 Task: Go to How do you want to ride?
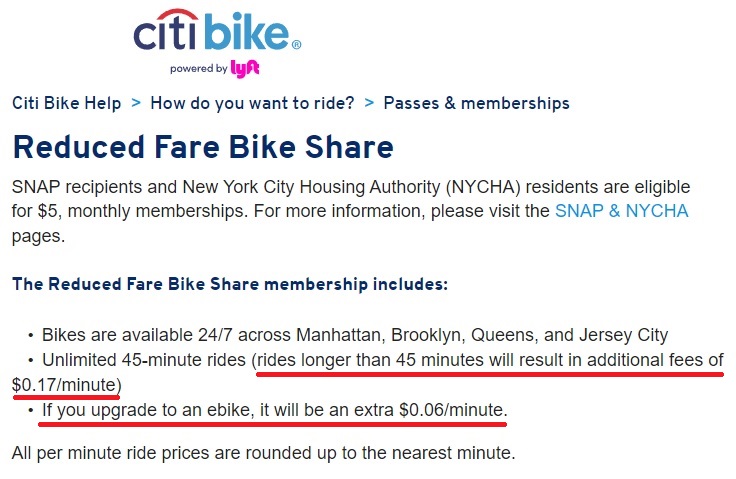(x=252, y=103)
